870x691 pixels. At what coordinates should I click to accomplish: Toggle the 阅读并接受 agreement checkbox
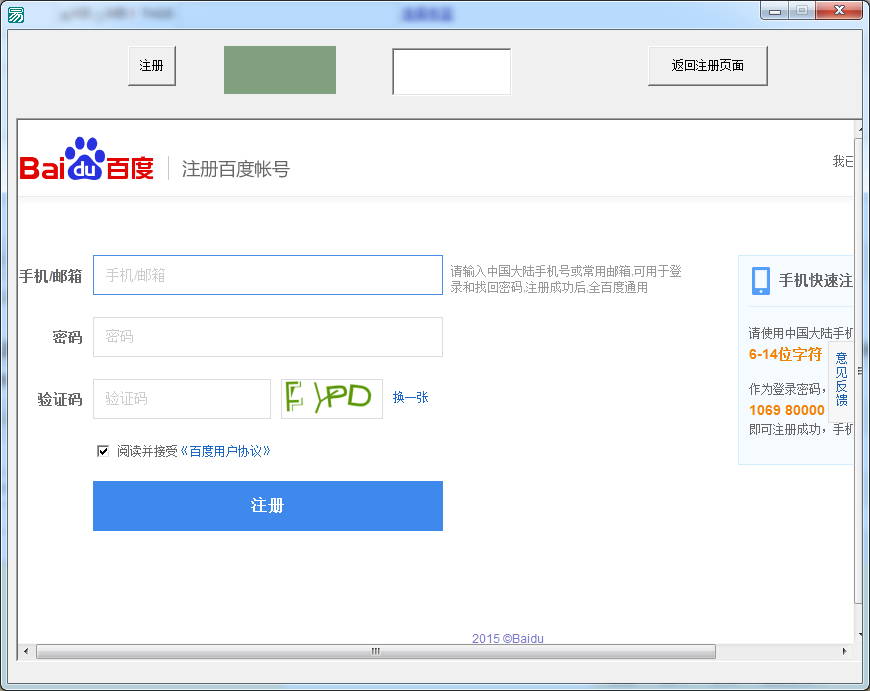(103, 451)
